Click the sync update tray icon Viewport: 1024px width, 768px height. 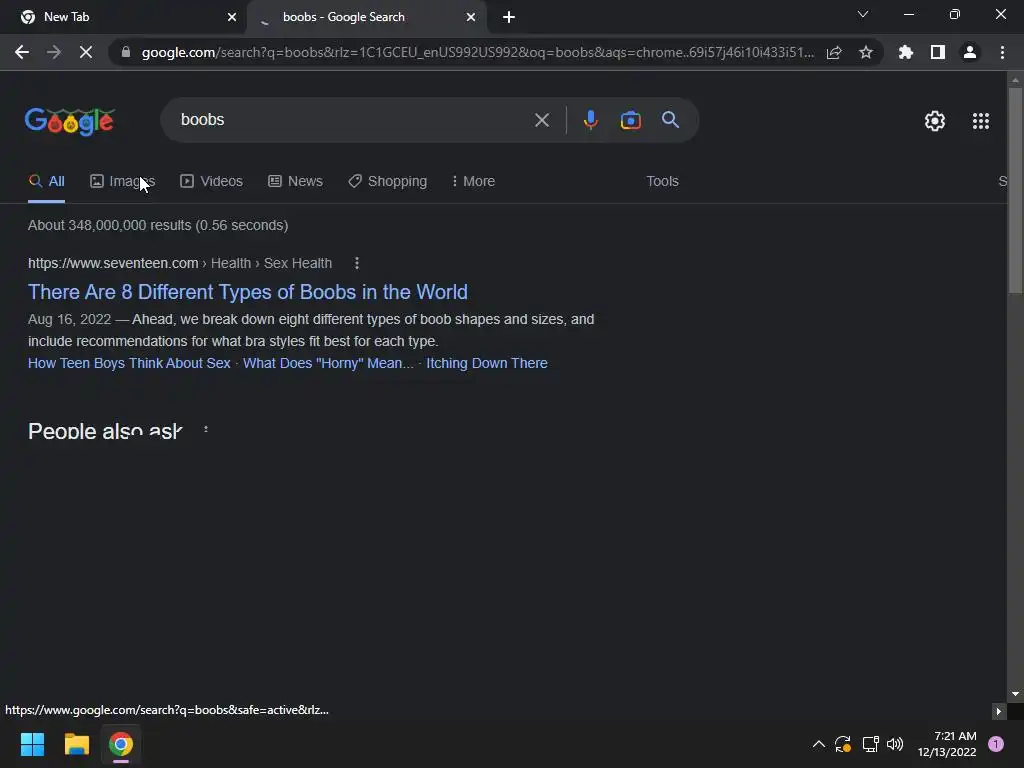pos(843,744)
